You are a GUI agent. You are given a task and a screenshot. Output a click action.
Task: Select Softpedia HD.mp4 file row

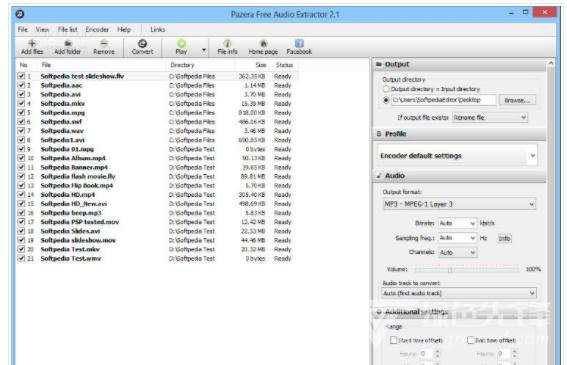click(x=157, y=195)
